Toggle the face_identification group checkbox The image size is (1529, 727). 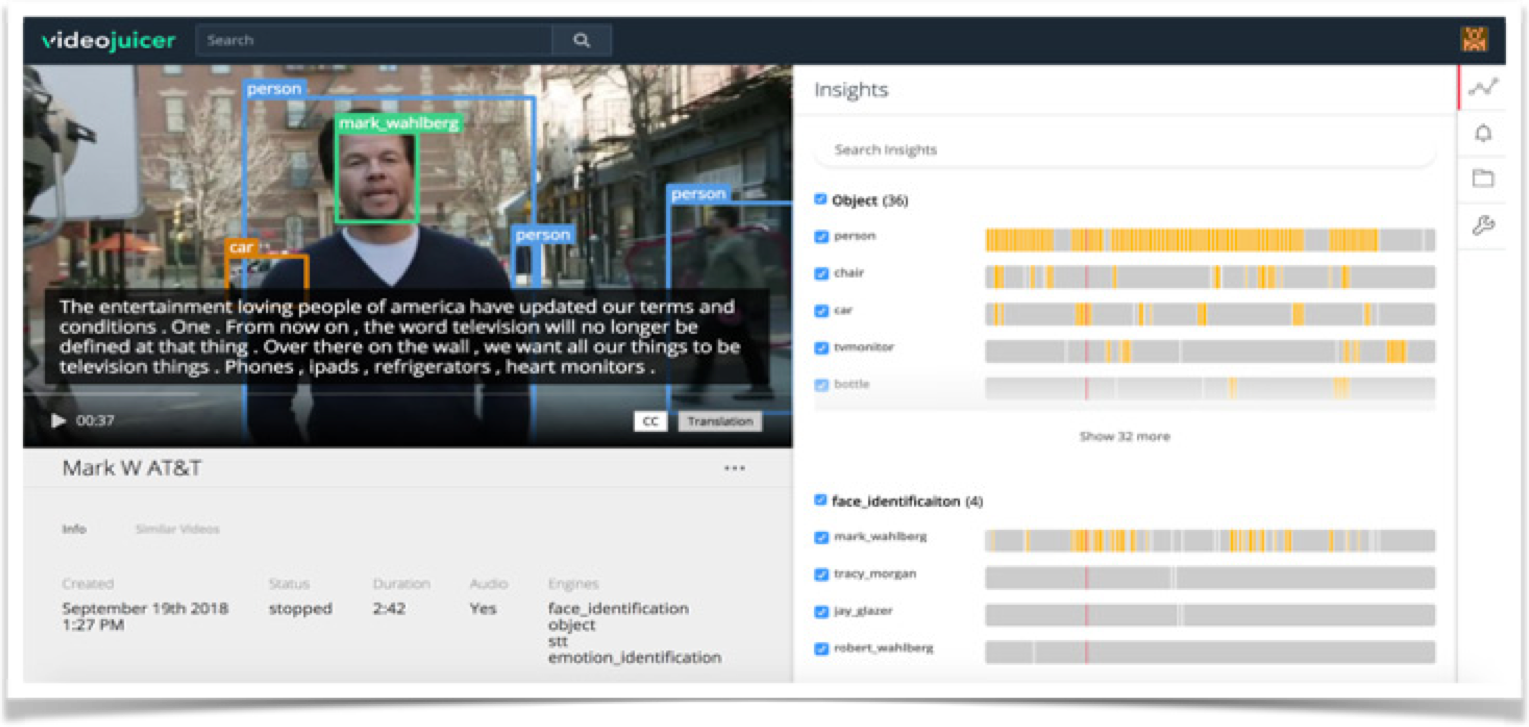[x=821, y=500]
